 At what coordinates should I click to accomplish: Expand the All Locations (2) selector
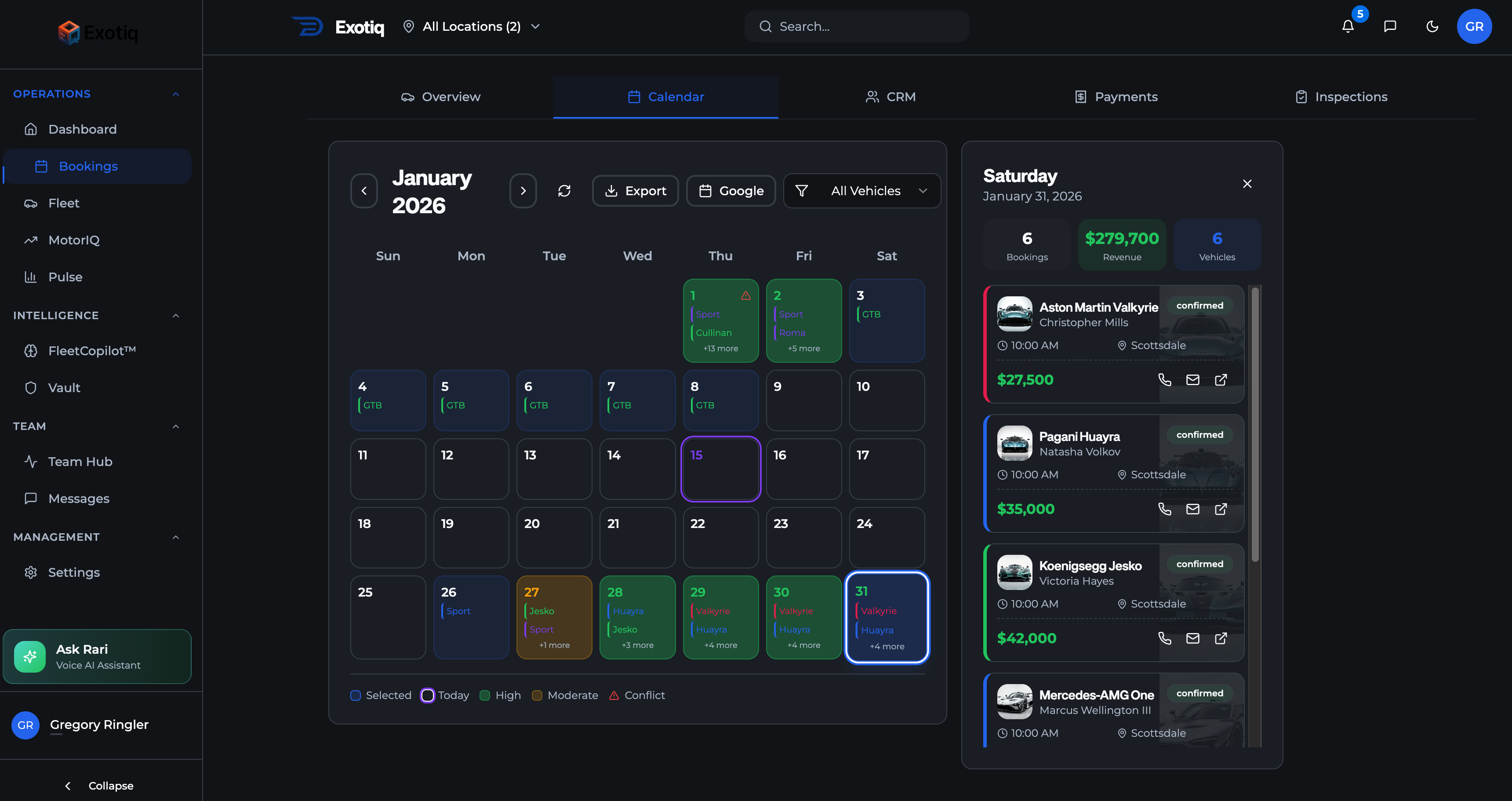pyautogui.click(x=471, y=26)
